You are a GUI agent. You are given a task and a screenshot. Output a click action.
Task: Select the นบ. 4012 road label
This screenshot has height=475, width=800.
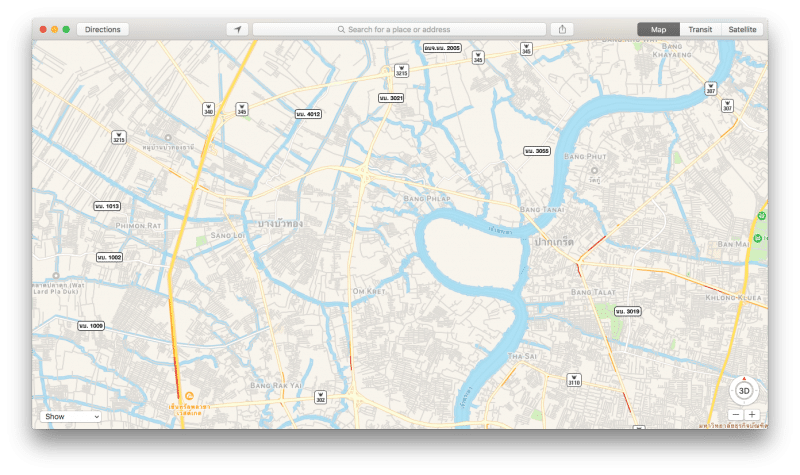pyautogui.click(x=308, y=114)
